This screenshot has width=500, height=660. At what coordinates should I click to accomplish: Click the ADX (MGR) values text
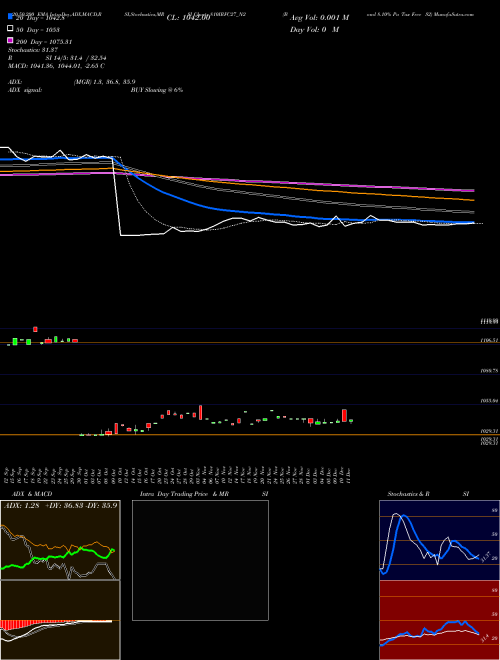pyautogui.click(x=104, y=82)
